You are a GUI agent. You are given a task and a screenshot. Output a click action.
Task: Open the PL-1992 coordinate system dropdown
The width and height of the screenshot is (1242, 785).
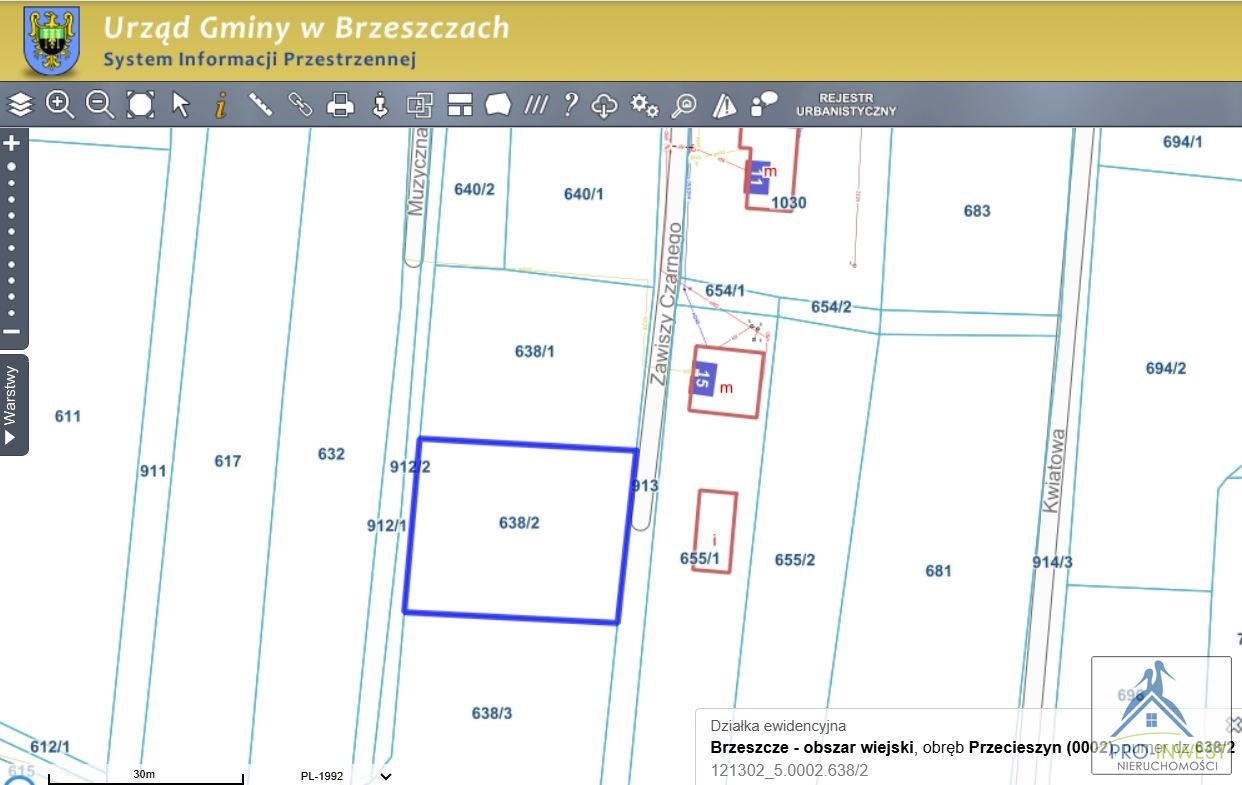[x=345, y=775]
